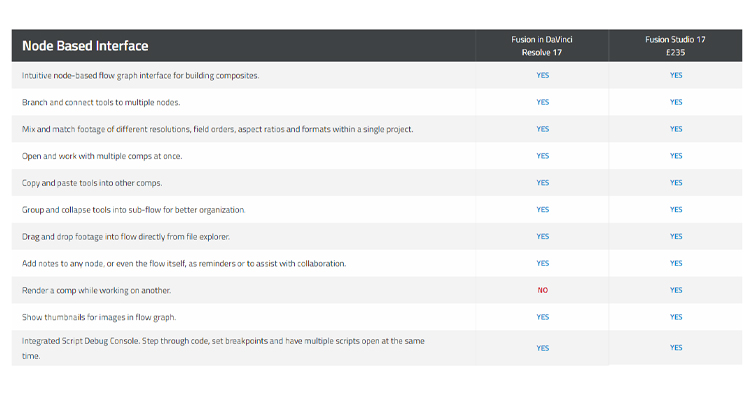Select the "Fusion Studio 17 £235" column header
This screenshot has height=400, width=755.
[676, 46]
